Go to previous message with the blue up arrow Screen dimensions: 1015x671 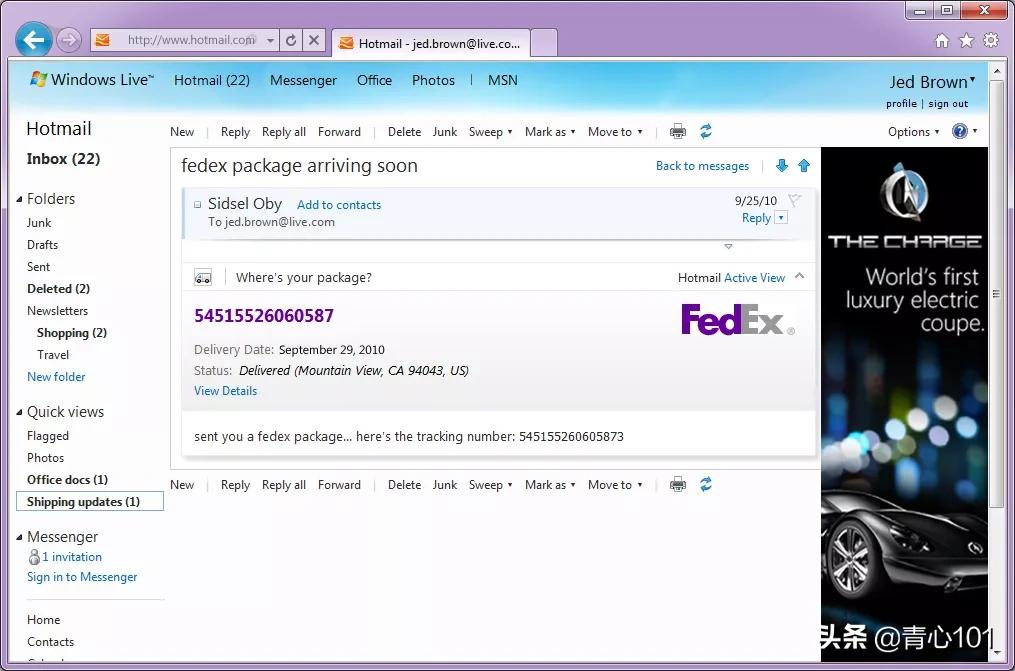point(804,166)
